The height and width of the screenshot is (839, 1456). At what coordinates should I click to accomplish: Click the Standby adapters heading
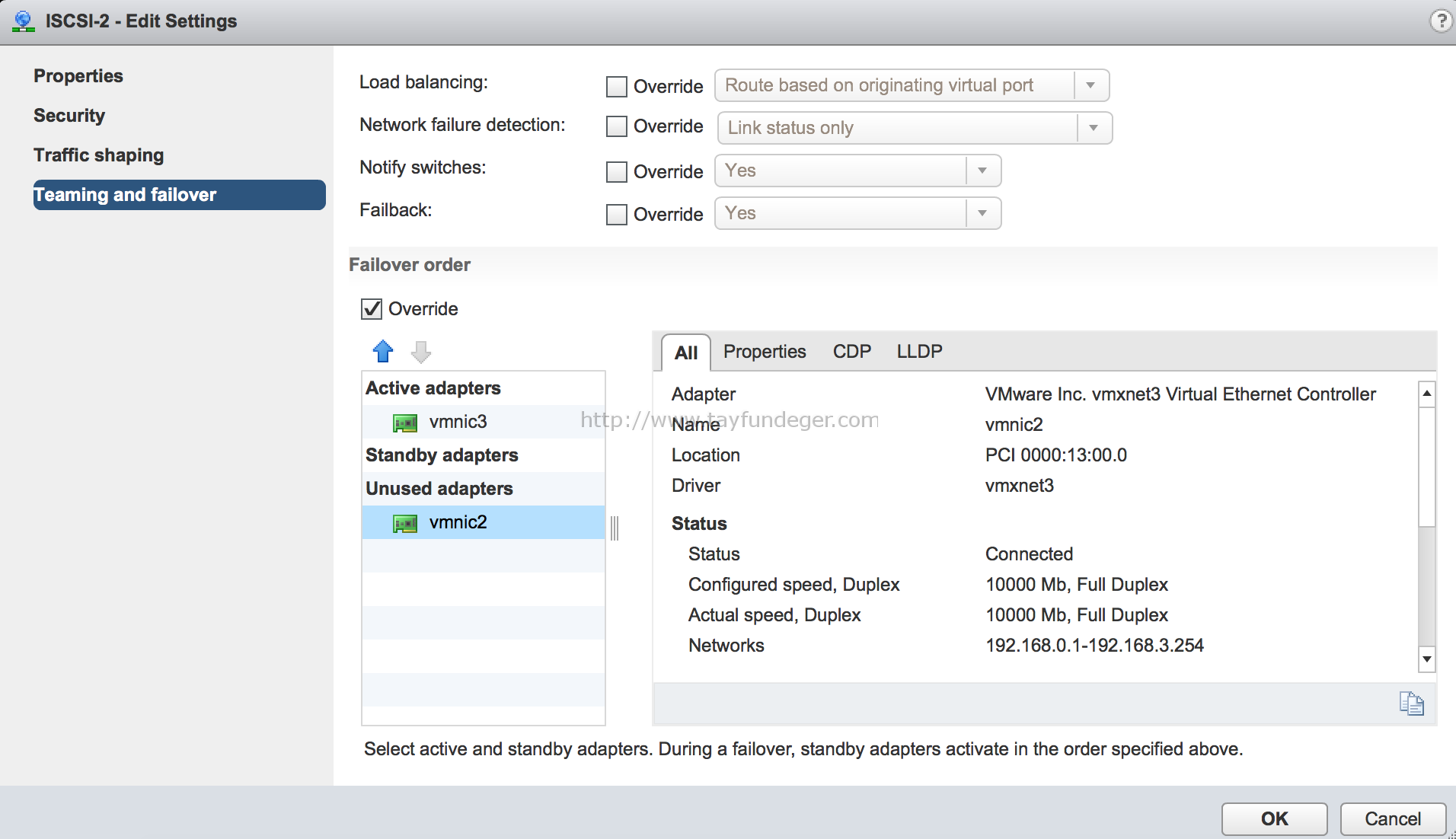coord(442,455)
